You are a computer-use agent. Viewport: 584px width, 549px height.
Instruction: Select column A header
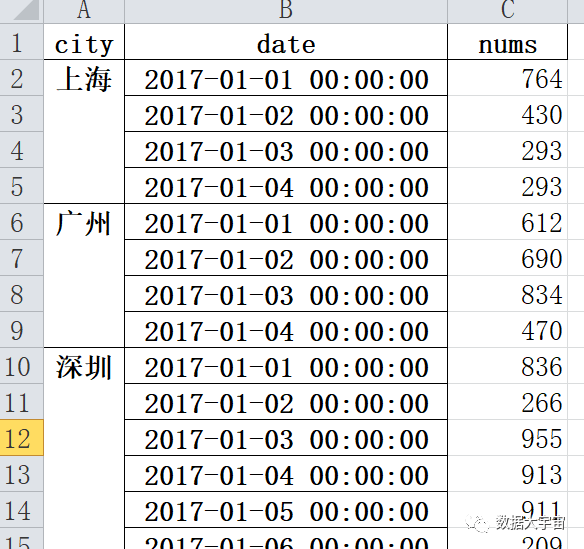[x=84, y=11]
